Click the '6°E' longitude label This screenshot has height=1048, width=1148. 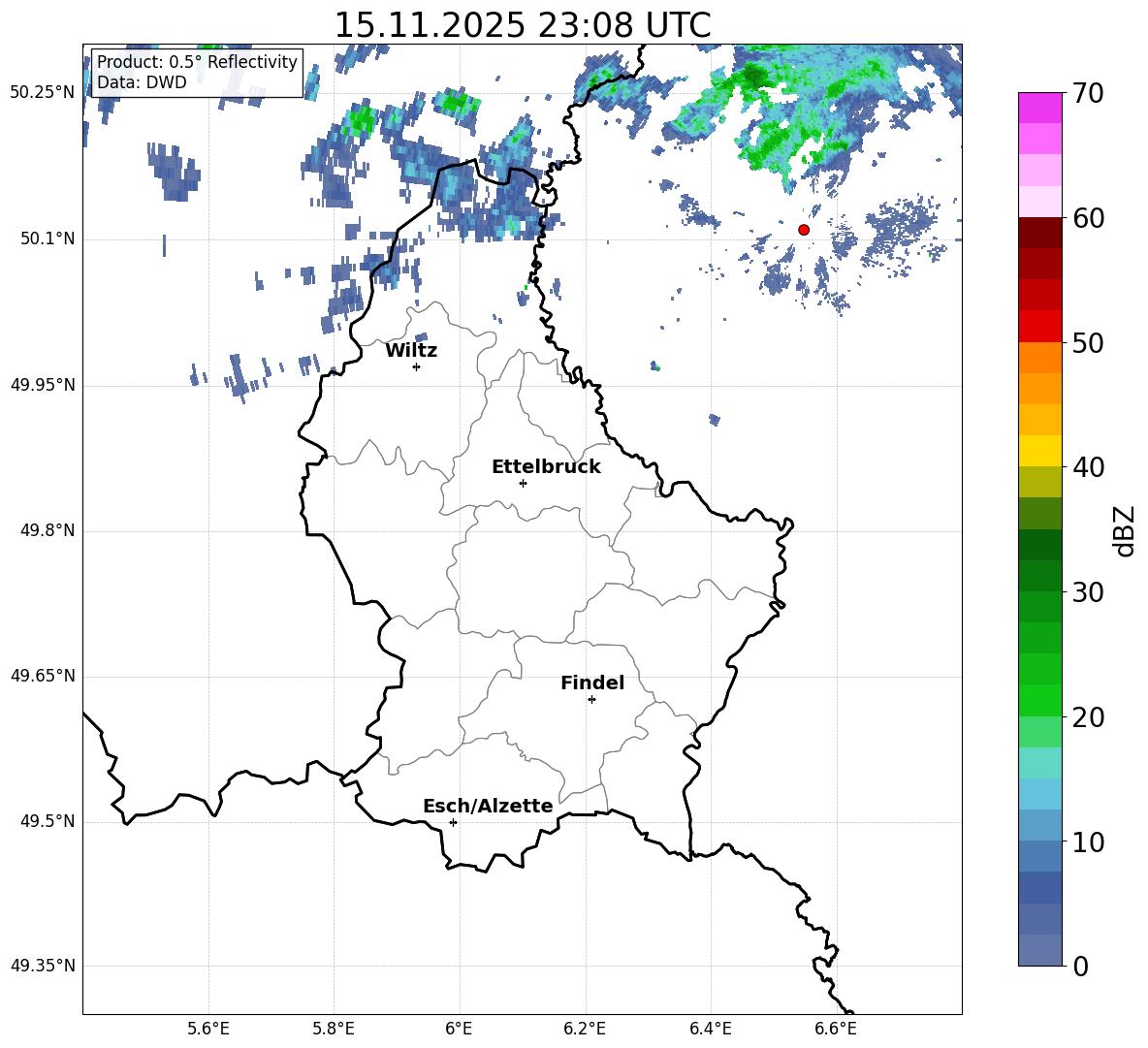(x=459, y=1029)
